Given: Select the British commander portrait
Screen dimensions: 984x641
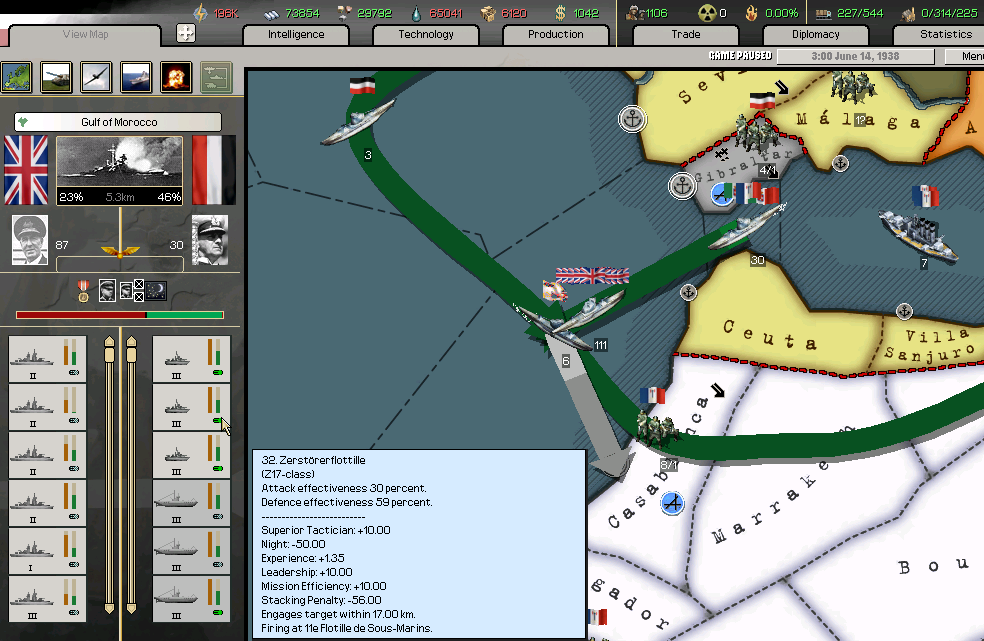Looking at the screenshot, I should pos(30,240).
